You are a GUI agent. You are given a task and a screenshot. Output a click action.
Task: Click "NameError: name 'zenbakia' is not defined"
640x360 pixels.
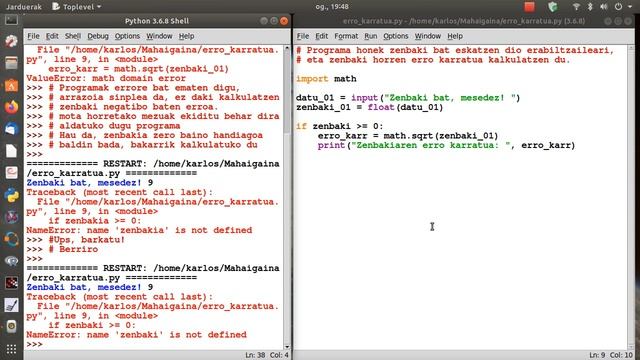(x=139, y=230)
